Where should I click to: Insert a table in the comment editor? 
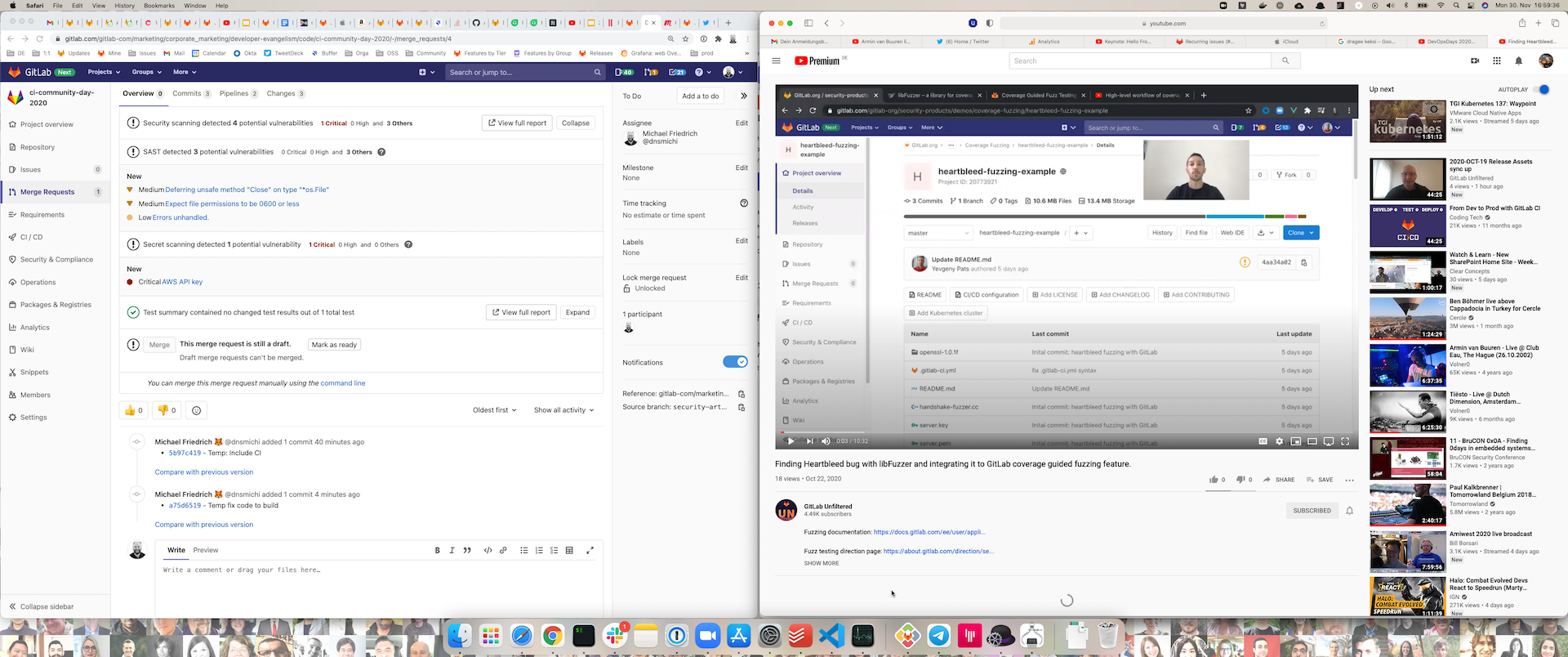[x=569, y=550]
